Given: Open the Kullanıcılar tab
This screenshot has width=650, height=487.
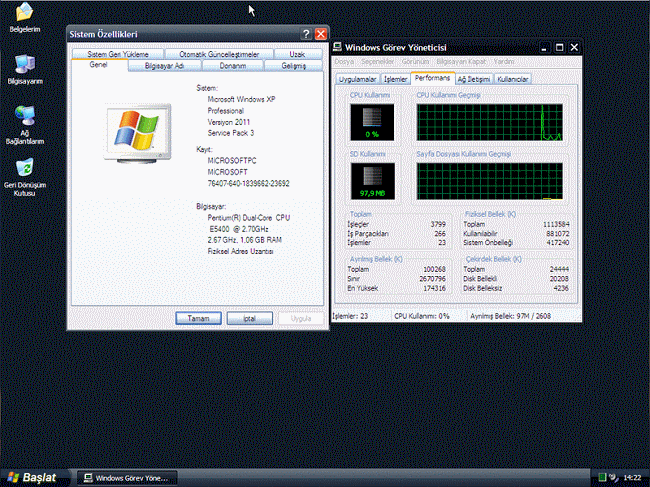Looking at the screenshot, I should (x=512, y=79).
